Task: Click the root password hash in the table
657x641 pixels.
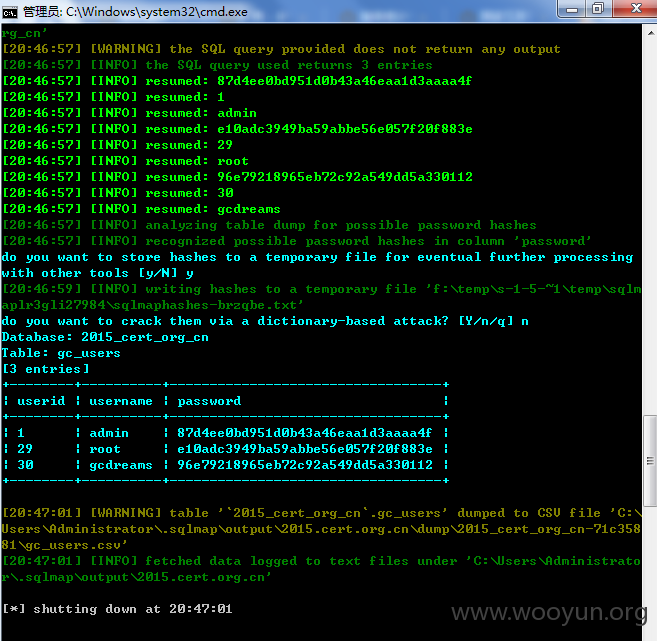Action: [305, 449]
